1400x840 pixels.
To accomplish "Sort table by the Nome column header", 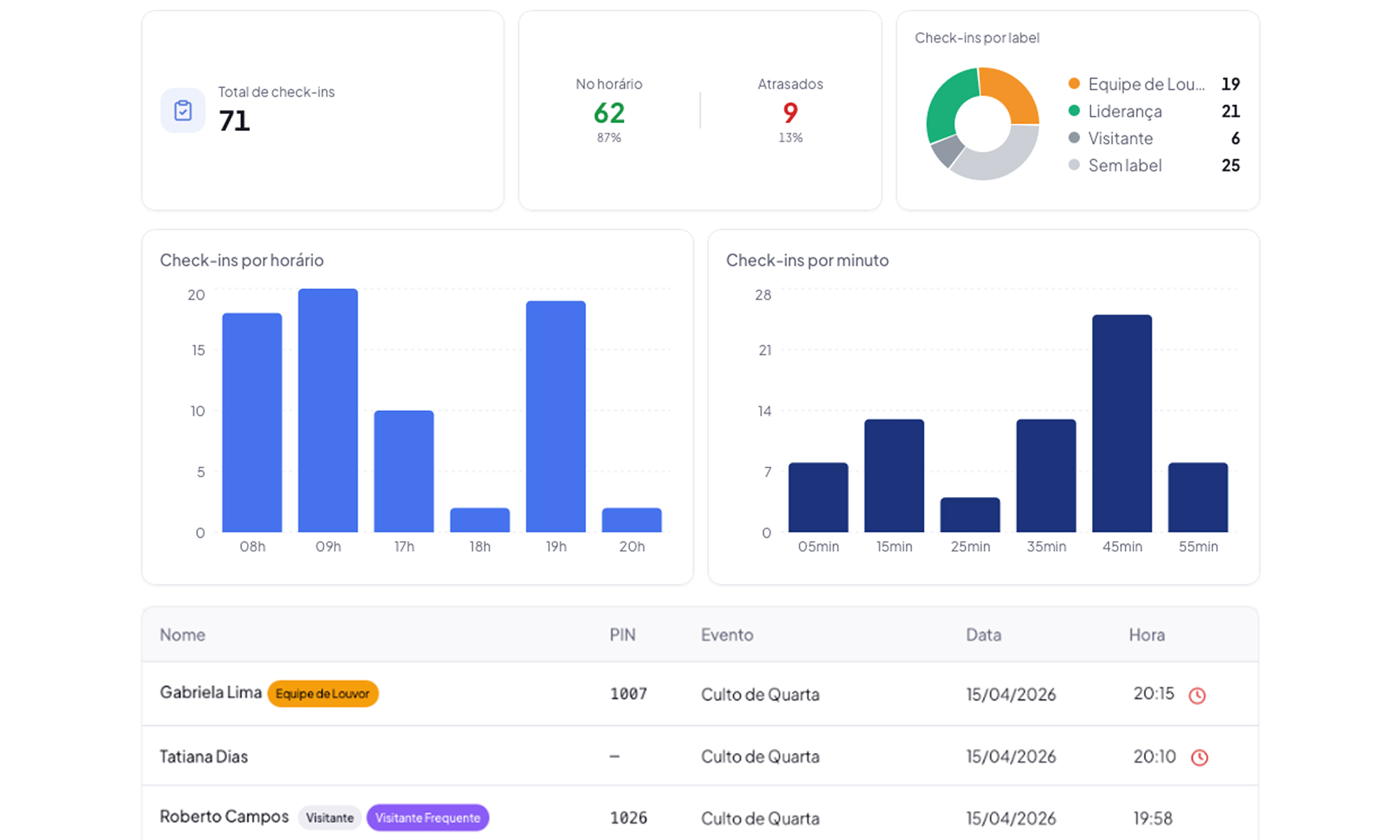I will pyautogui.click(x=183, y=635).
